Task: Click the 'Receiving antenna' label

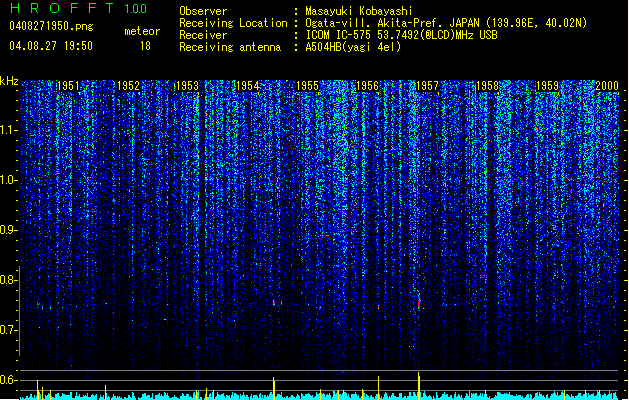Action: coord(230,47)
